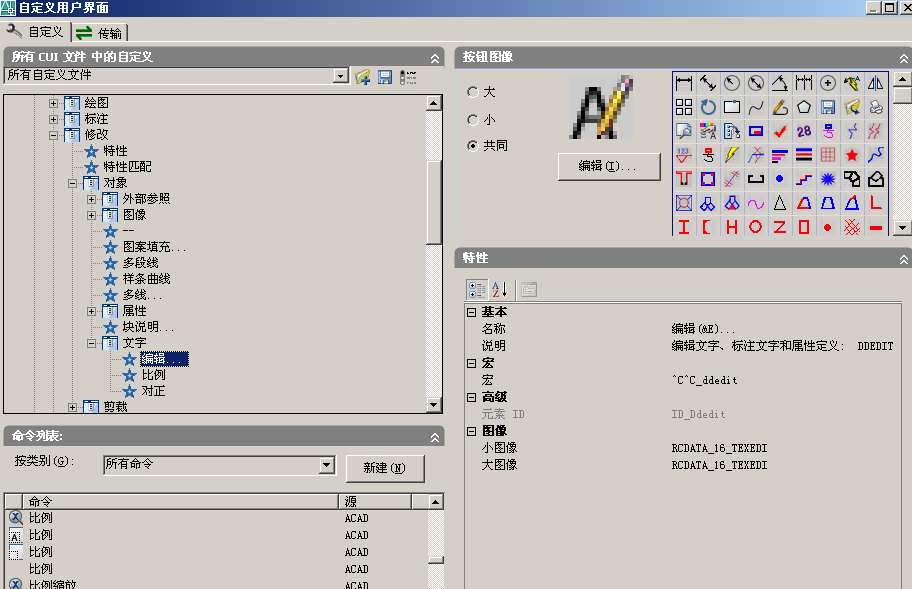Viewport: 912px width, 589px height.
Task: Collapse the 修改 tree node
Action: click(54, 135)
